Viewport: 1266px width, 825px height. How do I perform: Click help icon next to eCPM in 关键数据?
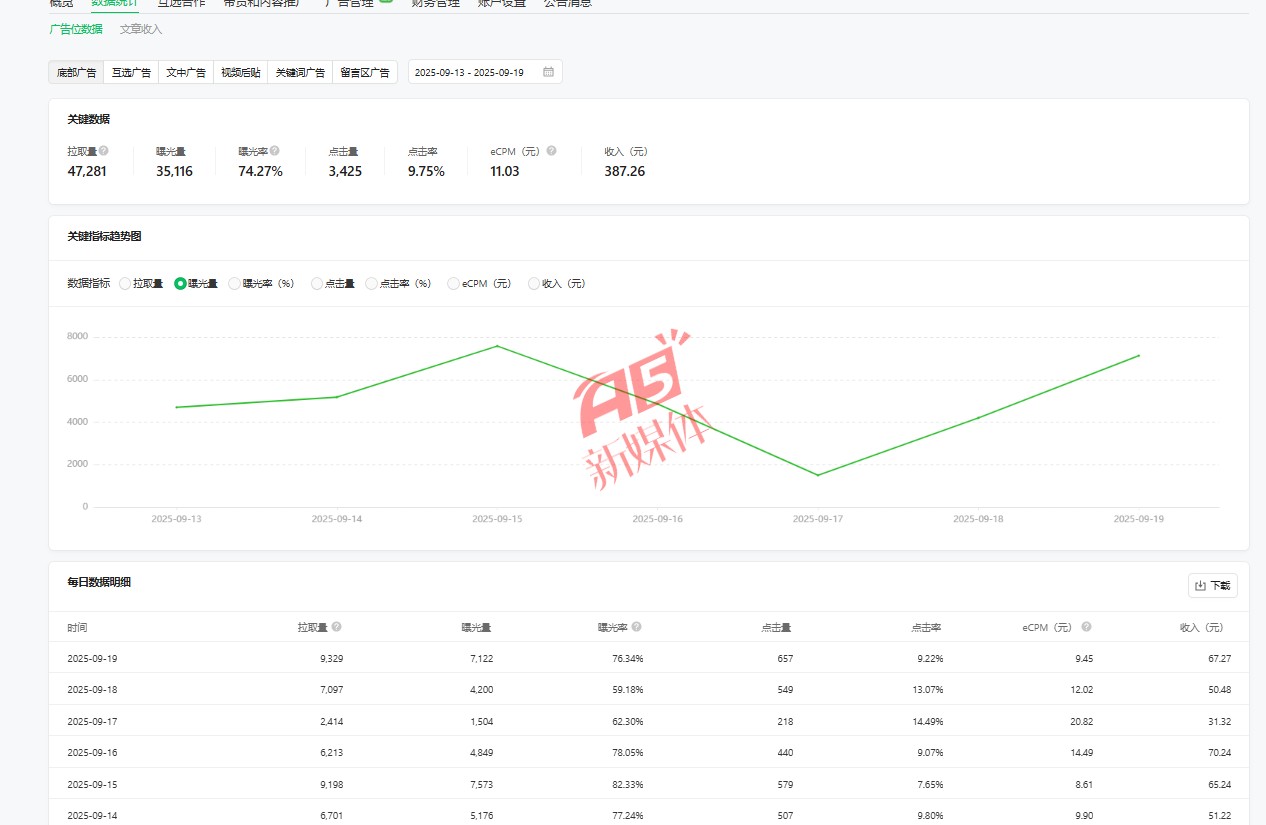551,151
